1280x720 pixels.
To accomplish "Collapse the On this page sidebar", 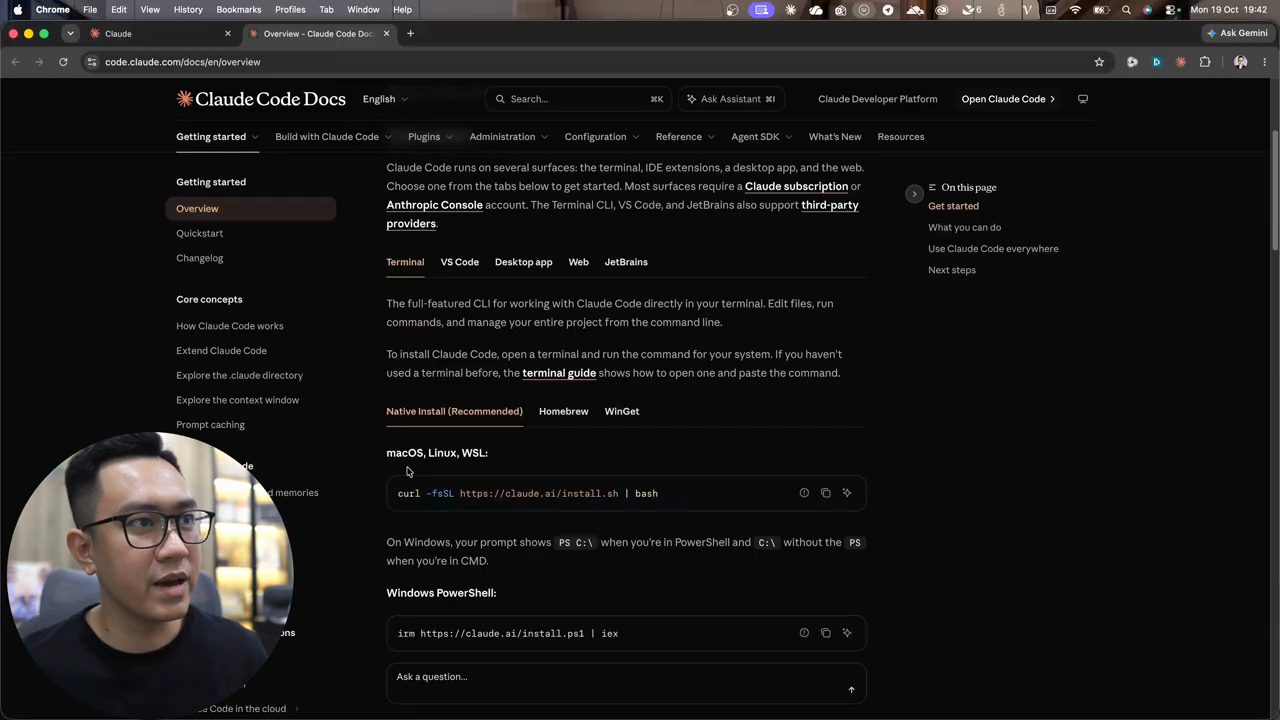I will (x=914, y=194).
